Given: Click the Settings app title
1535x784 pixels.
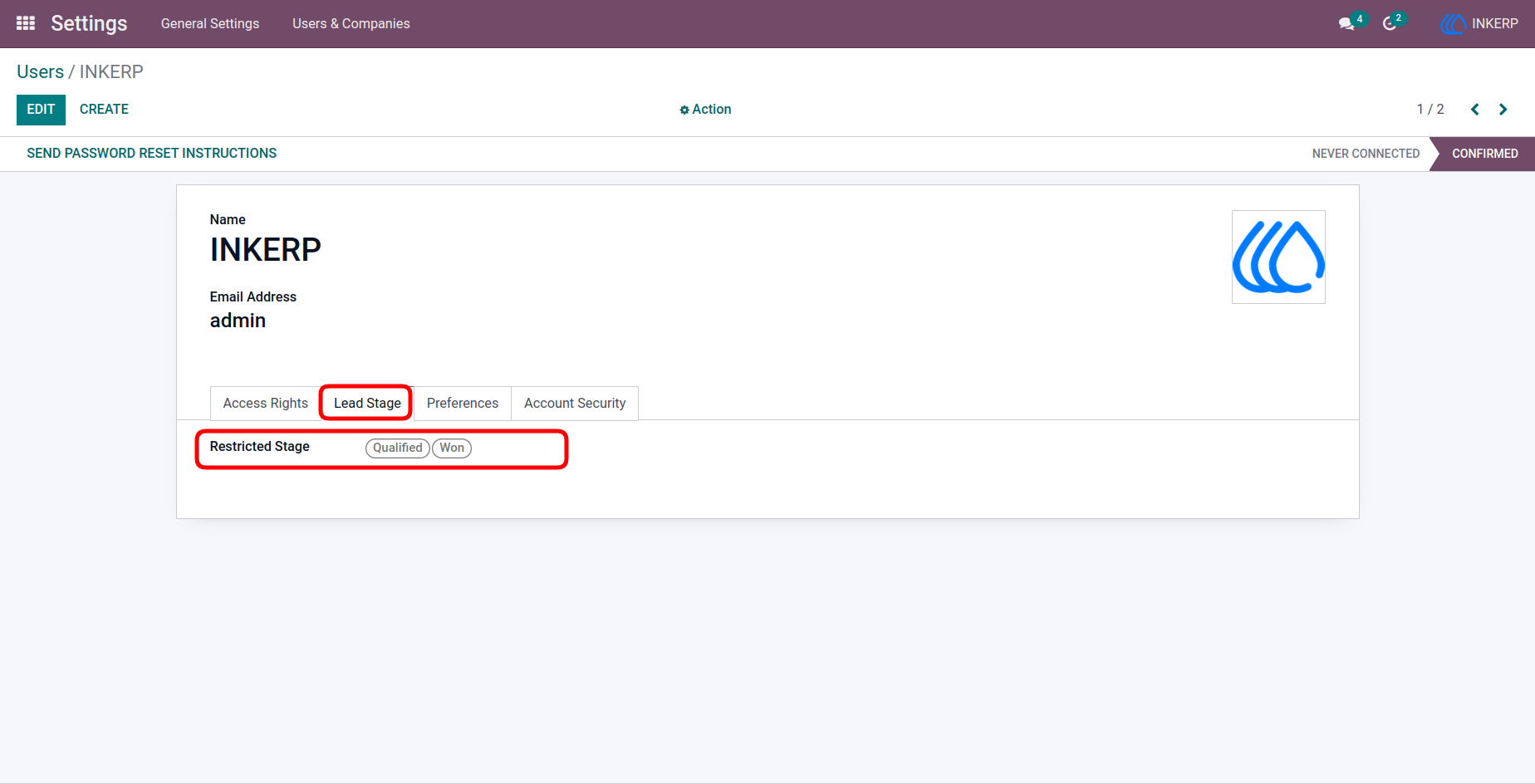Looking at the screenshot, I should coord(89,23).
